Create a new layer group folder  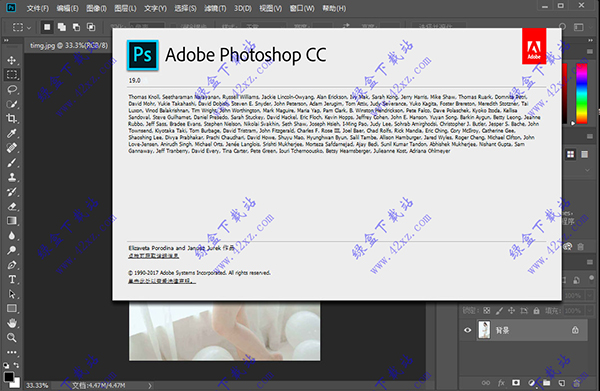pyautogui.click(x=546, y=383)
